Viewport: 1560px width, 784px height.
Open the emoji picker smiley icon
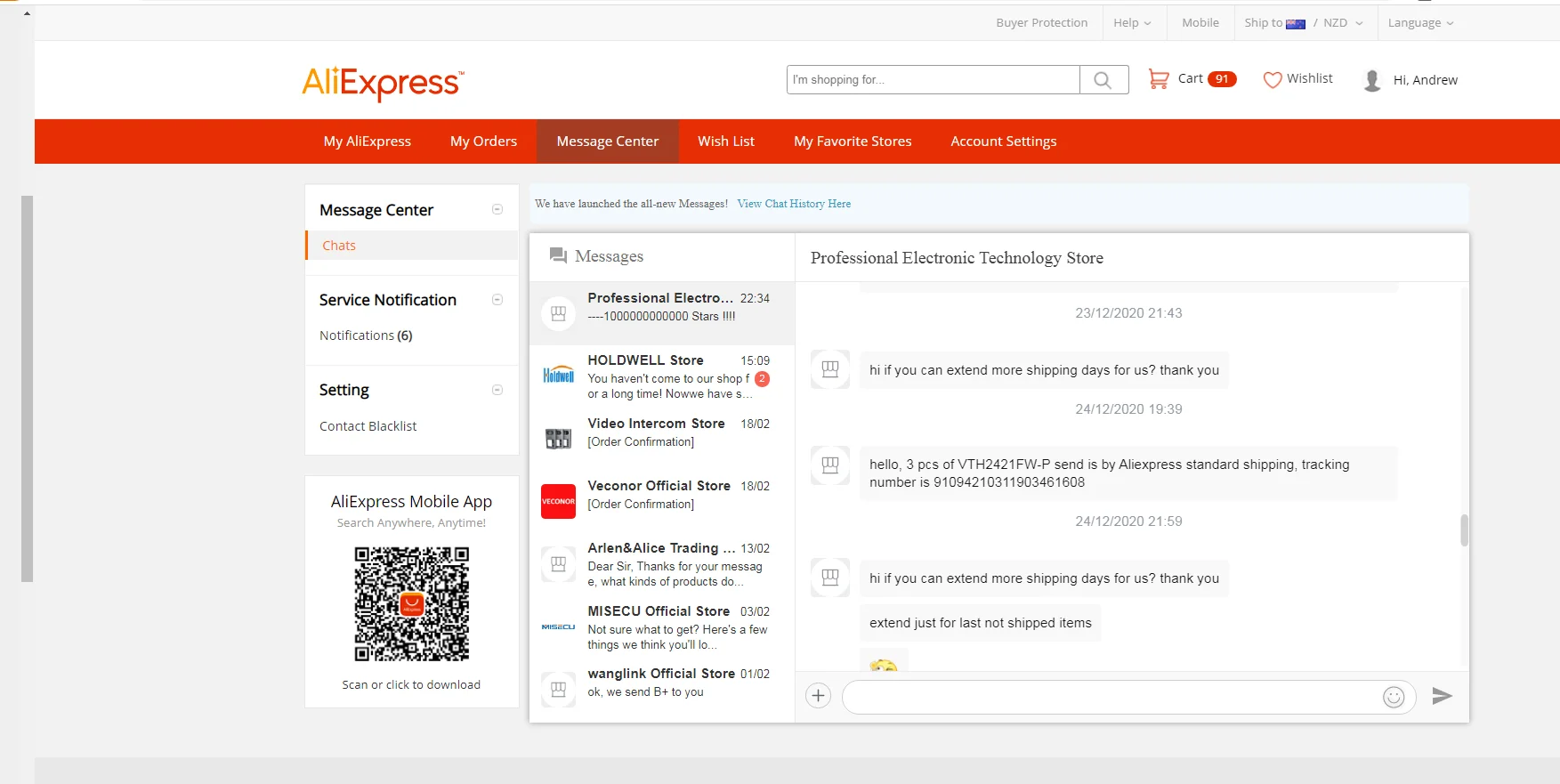click(x=1394, y=697)
